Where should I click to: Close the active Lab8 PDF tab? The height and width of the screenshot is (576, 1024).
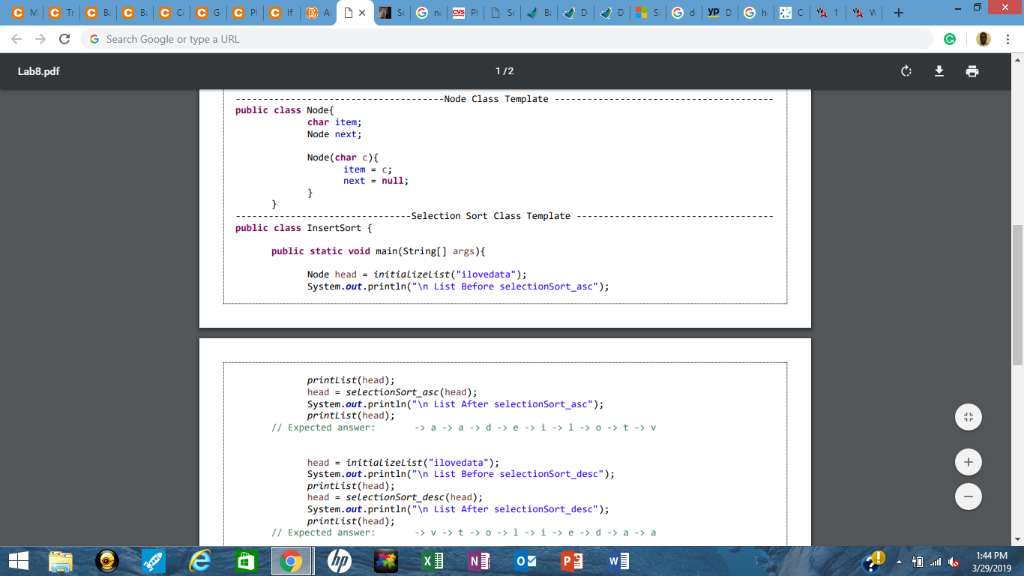tap(362, 12)
